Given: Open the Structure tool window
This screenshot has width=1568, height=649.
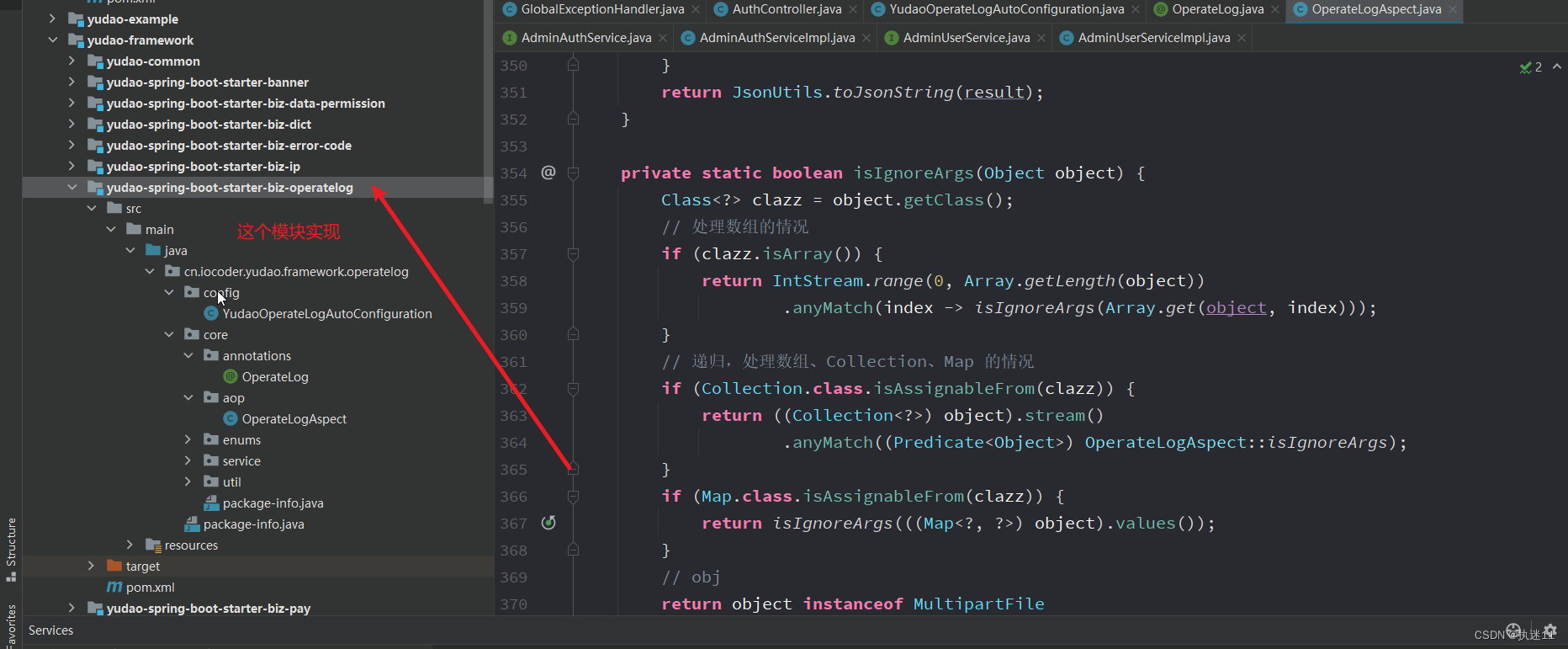Looking at the screenshot, I should coord(11,550).
